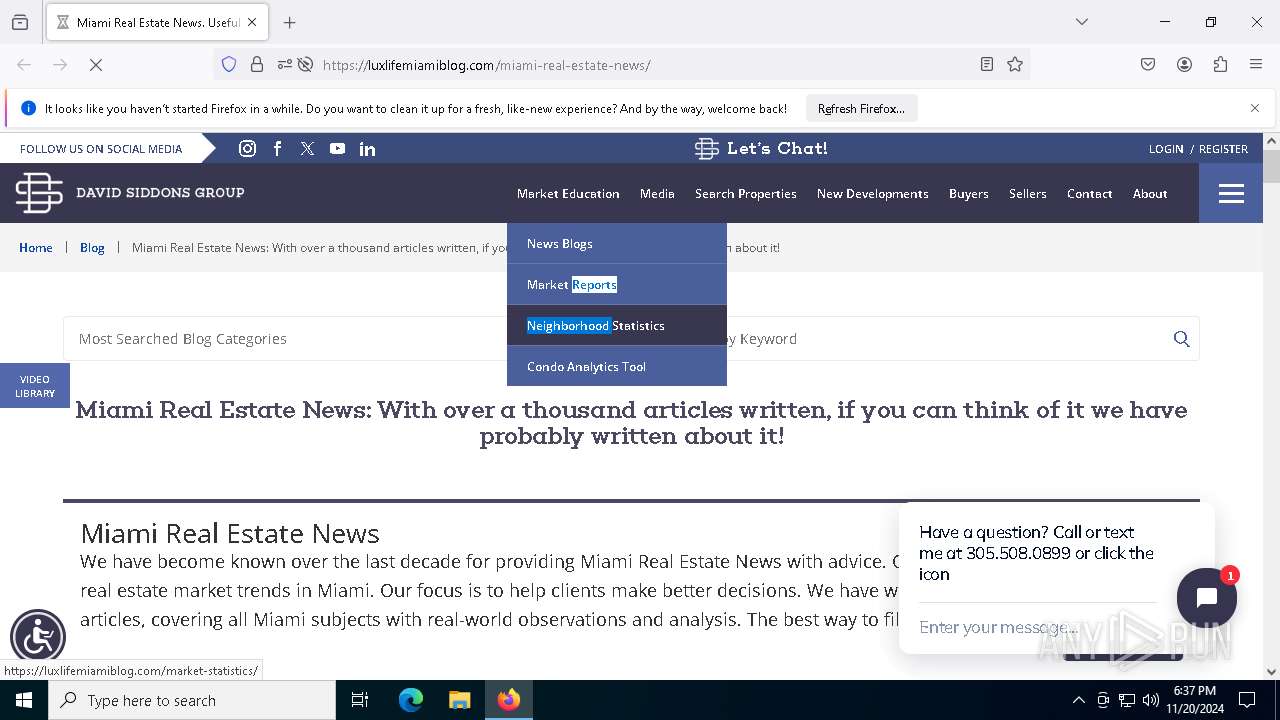Image resolution: width=1280 pixels, height=720 pixels.
Task: Open the Firefox View icon
Action: pos(20,22)
